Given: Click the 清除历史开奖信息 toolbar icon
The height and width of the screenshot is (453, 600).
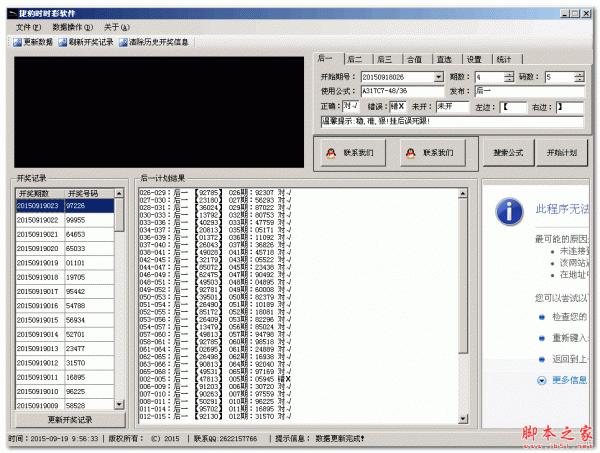Looking at the screenshot, I should click(123, 42).
